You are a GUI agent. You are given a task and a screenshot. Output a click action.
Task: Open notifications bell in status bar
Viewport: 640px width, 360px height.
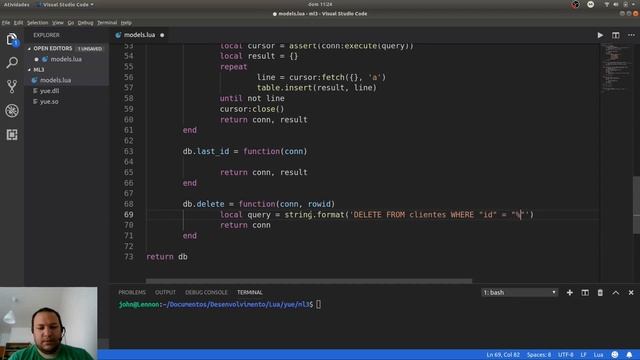click(x=629, y=355)
